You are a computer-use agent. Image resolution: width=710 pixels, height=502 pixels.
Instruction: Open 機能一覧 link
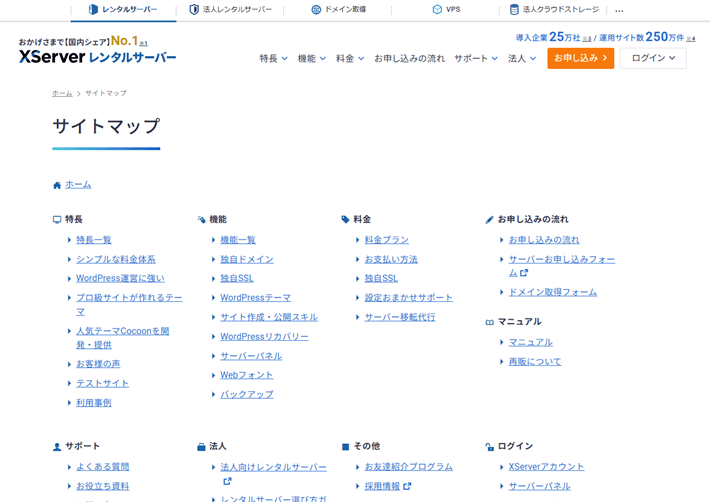click(238, 240)
